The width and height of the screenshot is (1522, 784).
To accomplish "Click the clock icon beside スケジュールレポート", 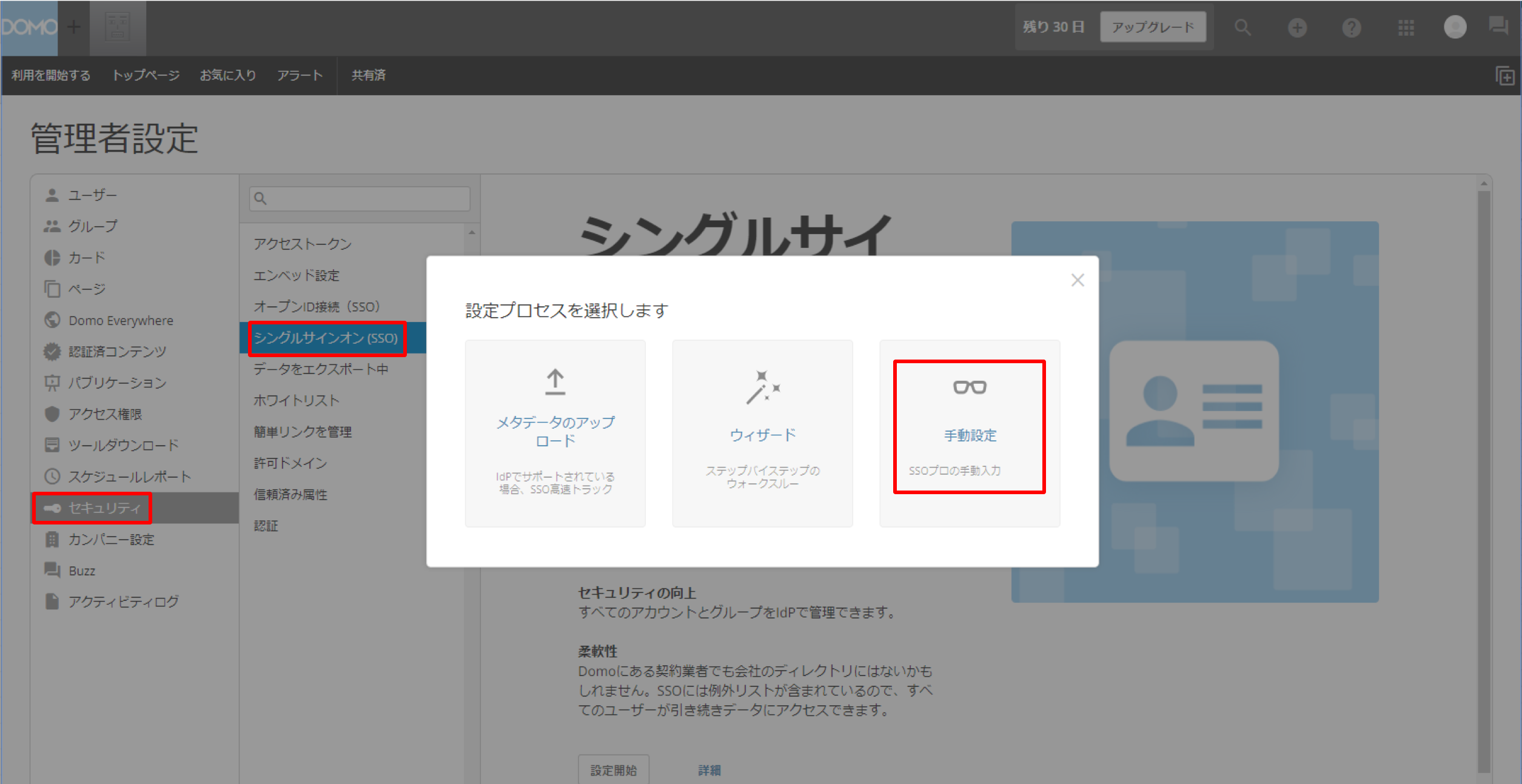I will 52,477.
